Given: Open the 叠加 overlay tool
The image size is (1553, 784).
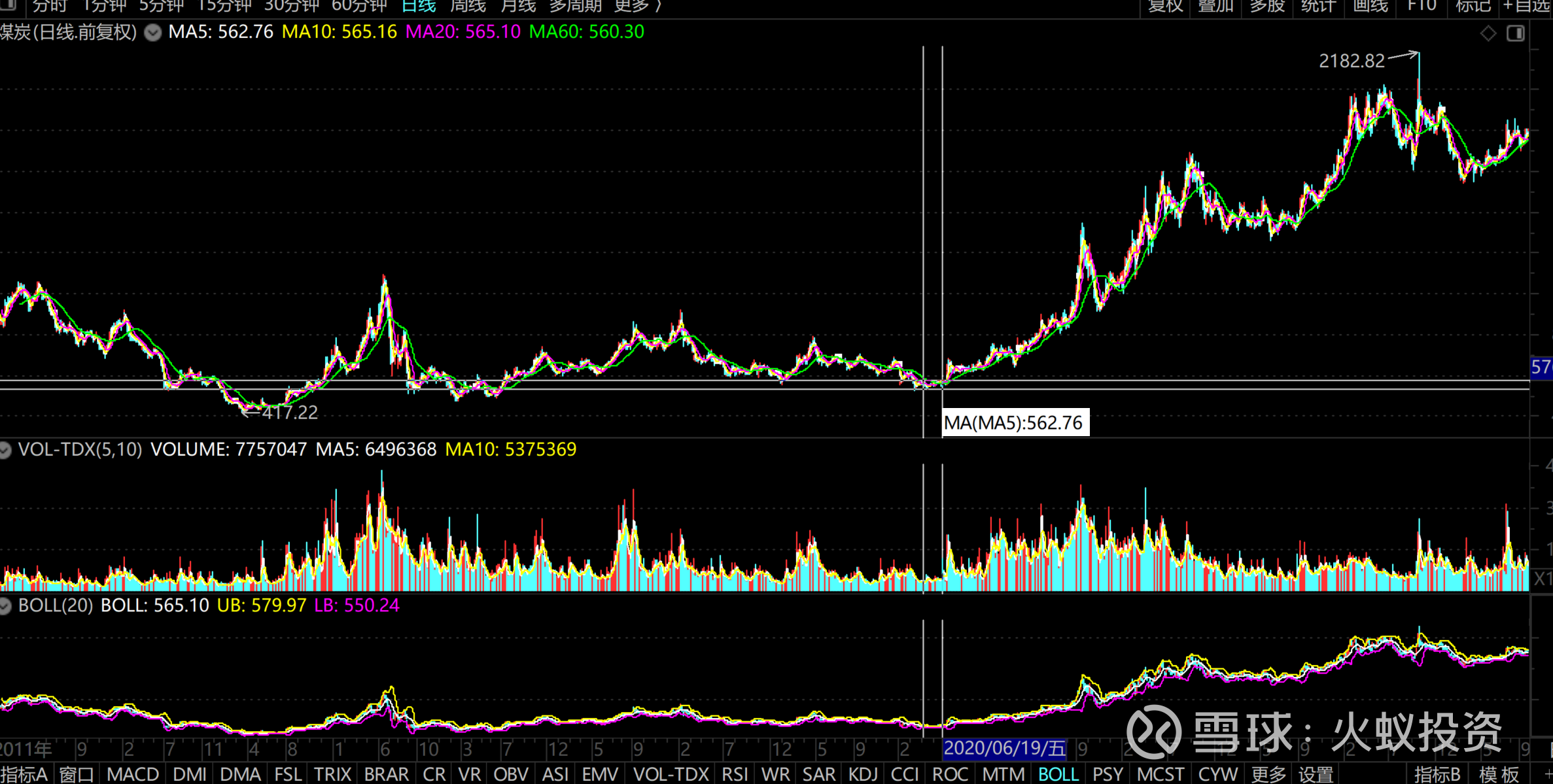Looking at the screenshot, I should click(1215, 6).
